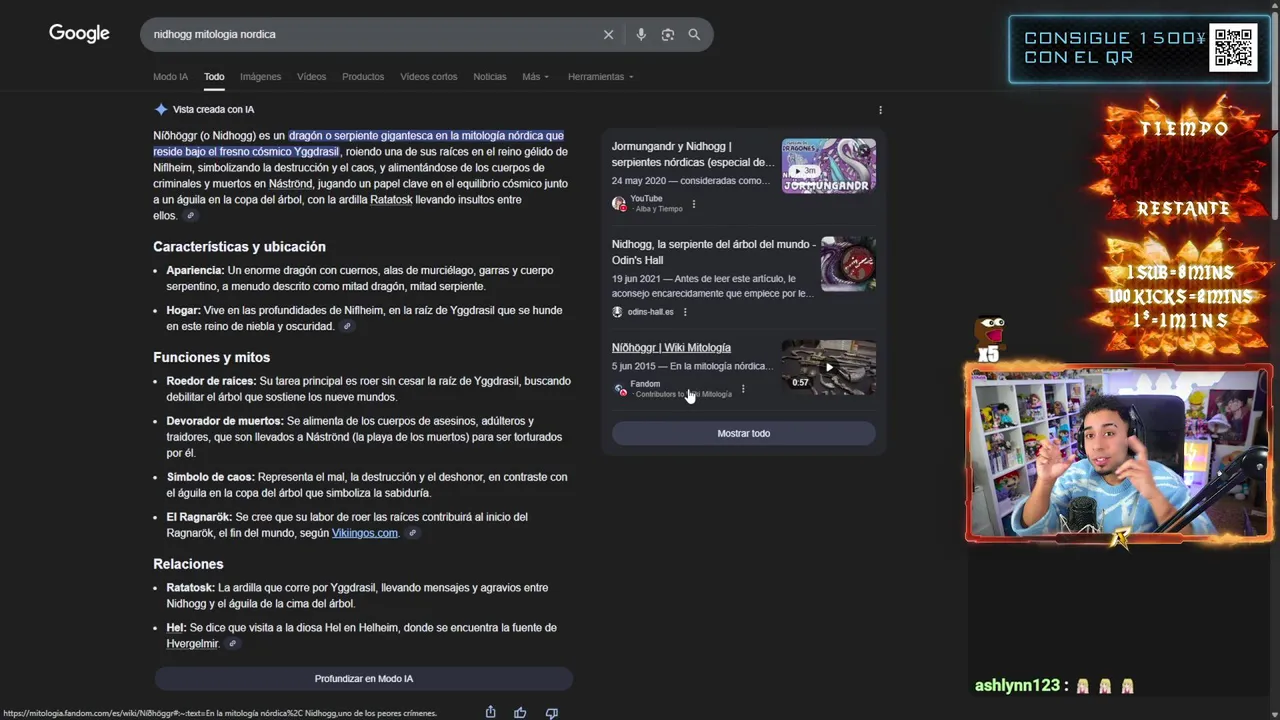Click in the search input field
This screenshot has width=1280, height=720.
click(370, 34)
